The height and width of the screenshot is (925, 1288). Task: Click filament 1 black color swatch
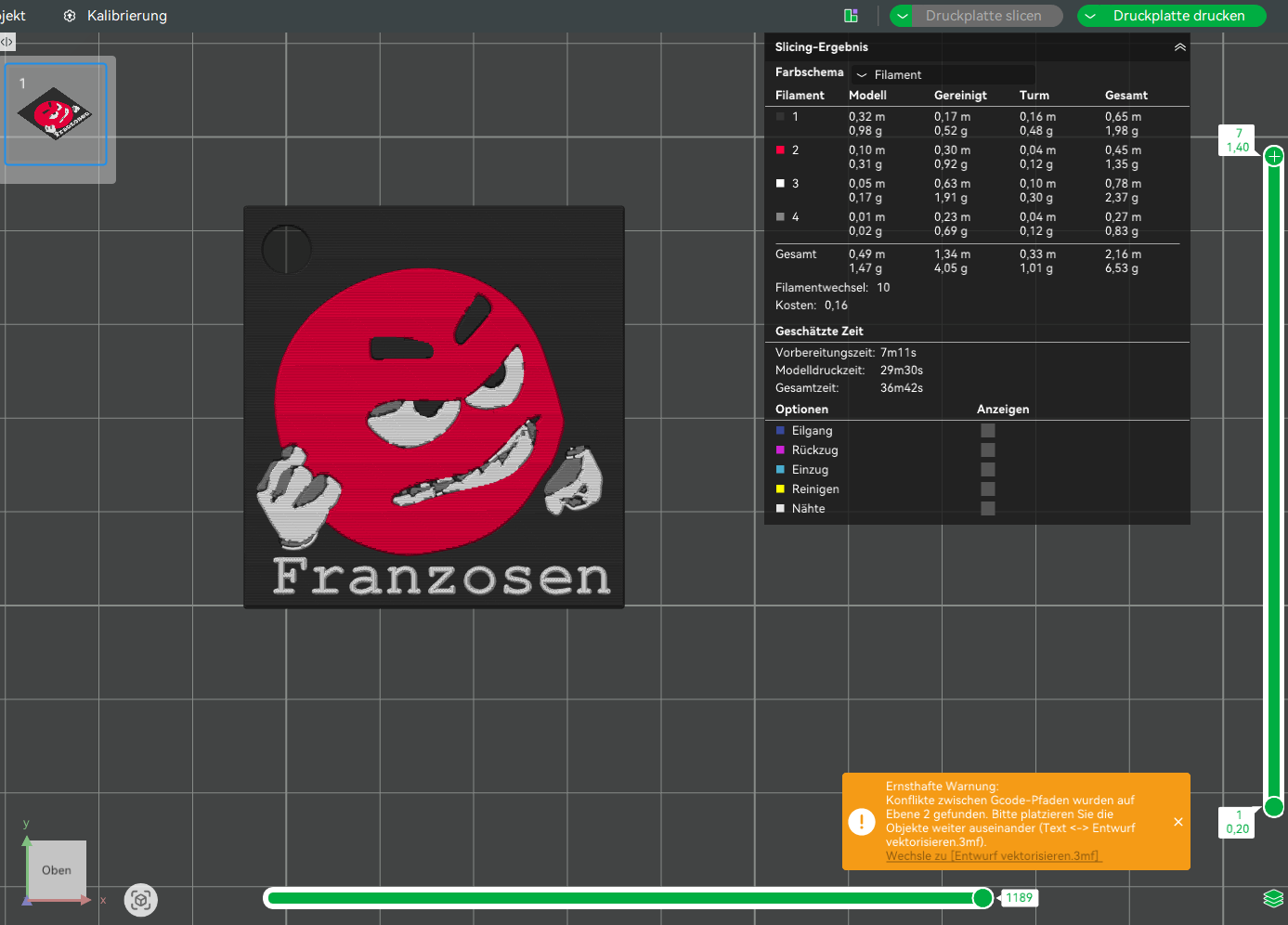[x=780, y=117]
